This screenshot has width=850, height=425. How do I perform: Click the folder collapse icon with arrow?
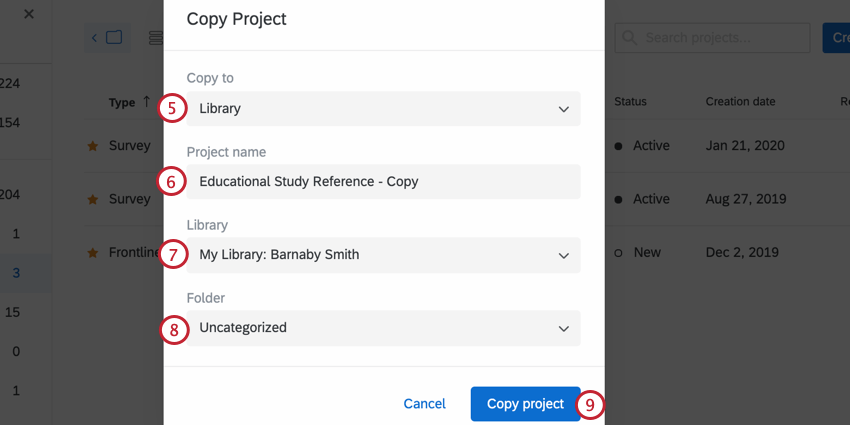tap(106, 38)
